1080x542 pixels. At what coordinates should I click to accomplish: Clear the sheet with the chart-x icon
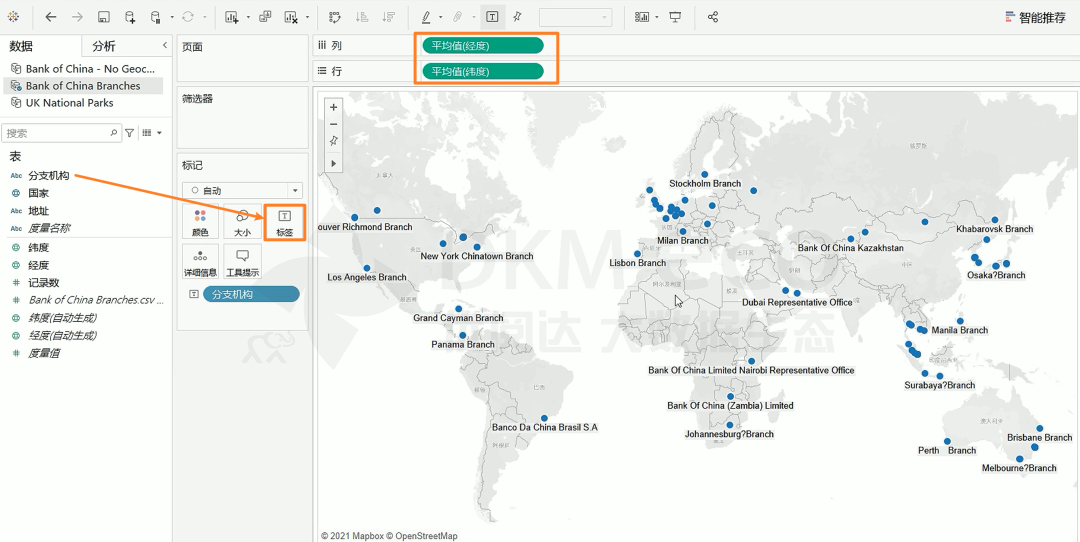pyautogui.click(x=291, y=17)
